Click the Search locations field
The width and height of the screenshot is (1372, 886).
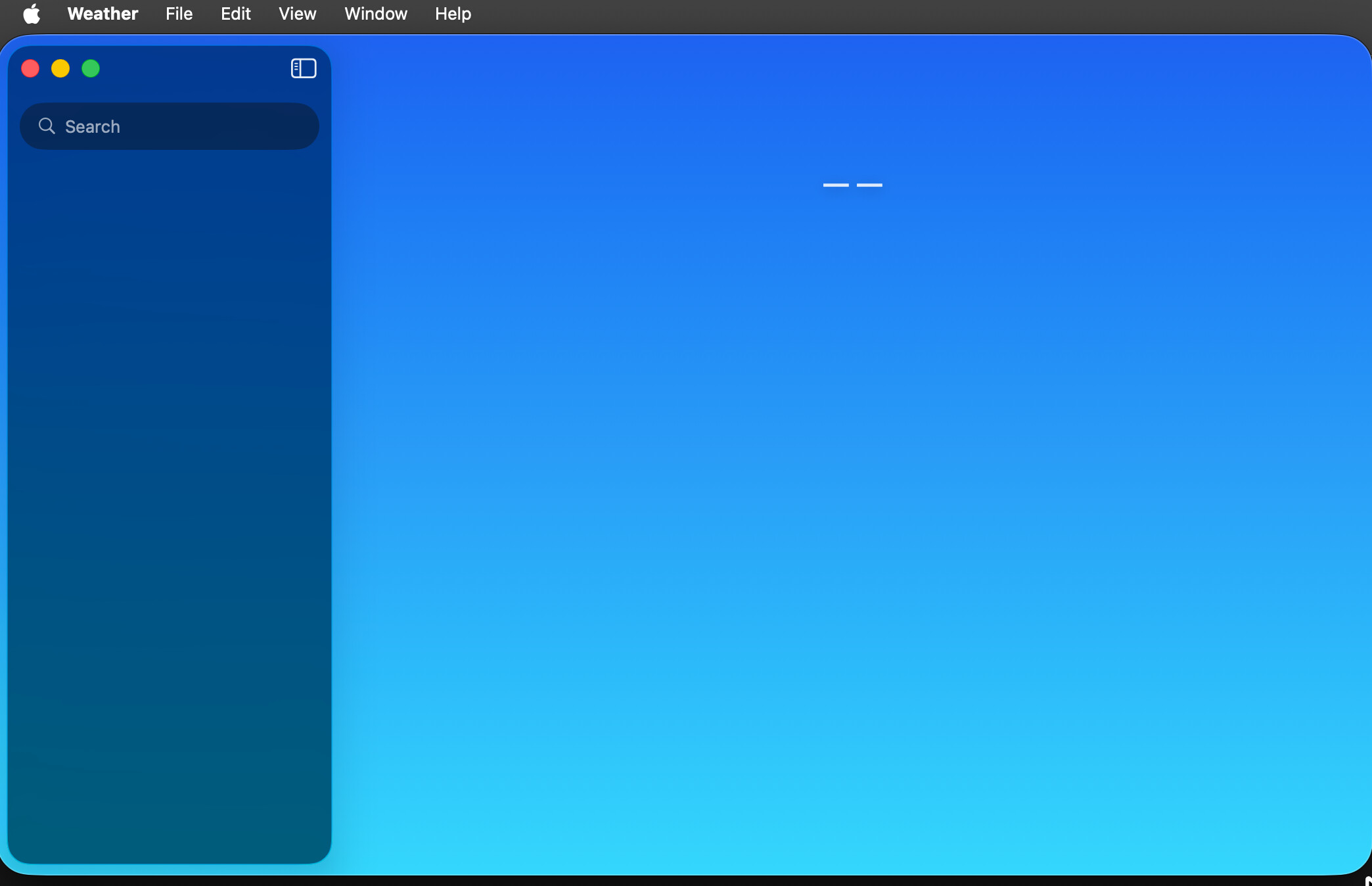pos(184,126)
